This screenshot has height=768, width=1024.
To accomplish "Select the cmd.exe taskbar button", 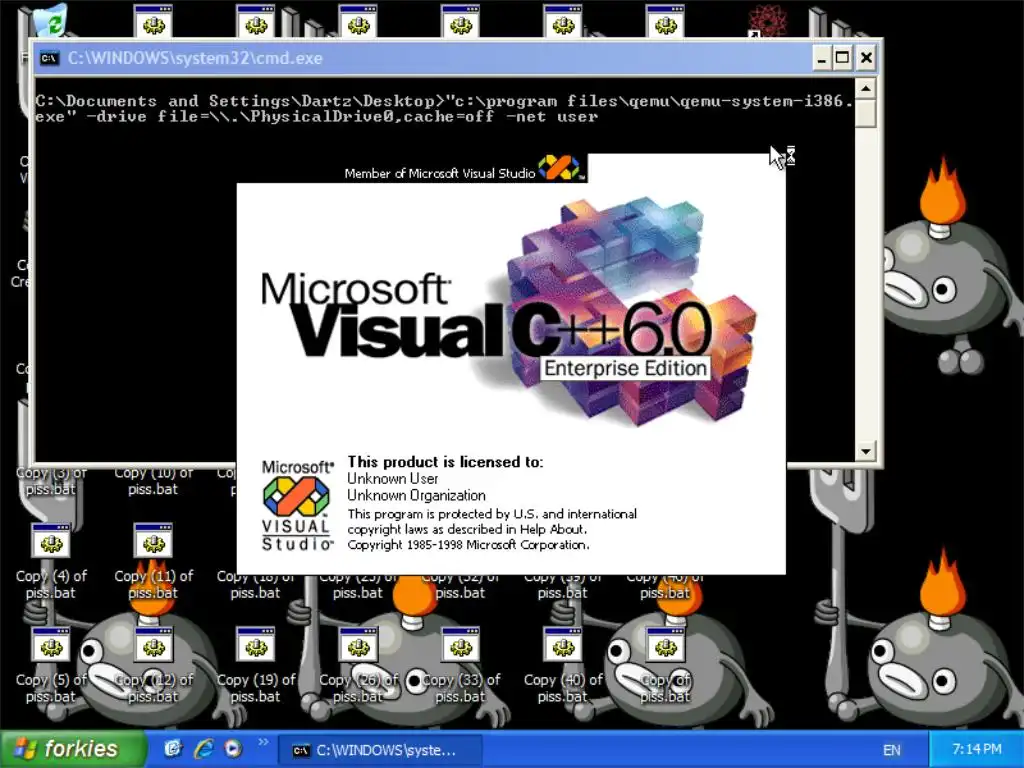I will point(381,750).
